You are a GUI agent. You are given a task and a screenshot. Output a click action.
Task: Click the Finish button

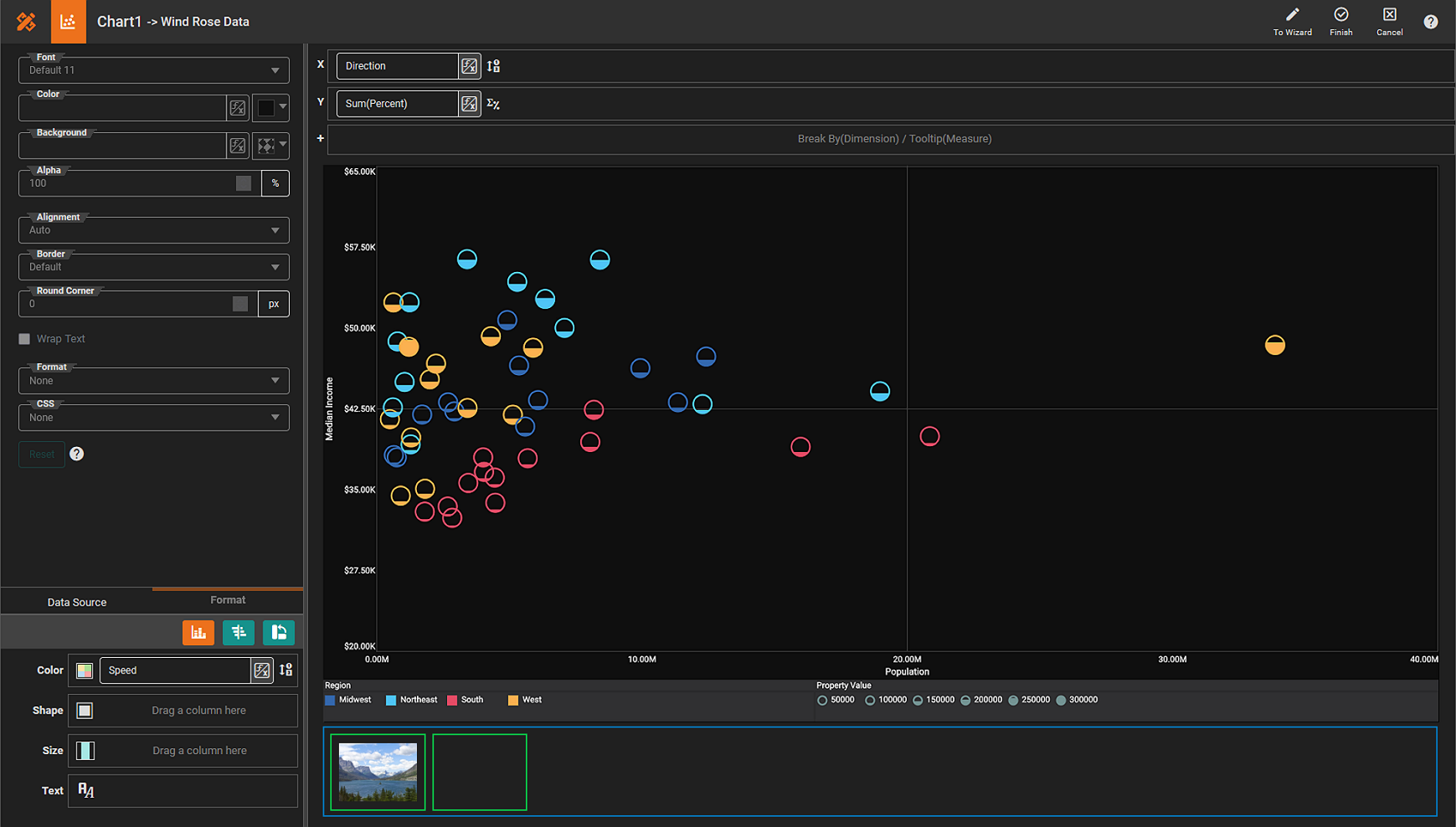(x=1340, y=20)
